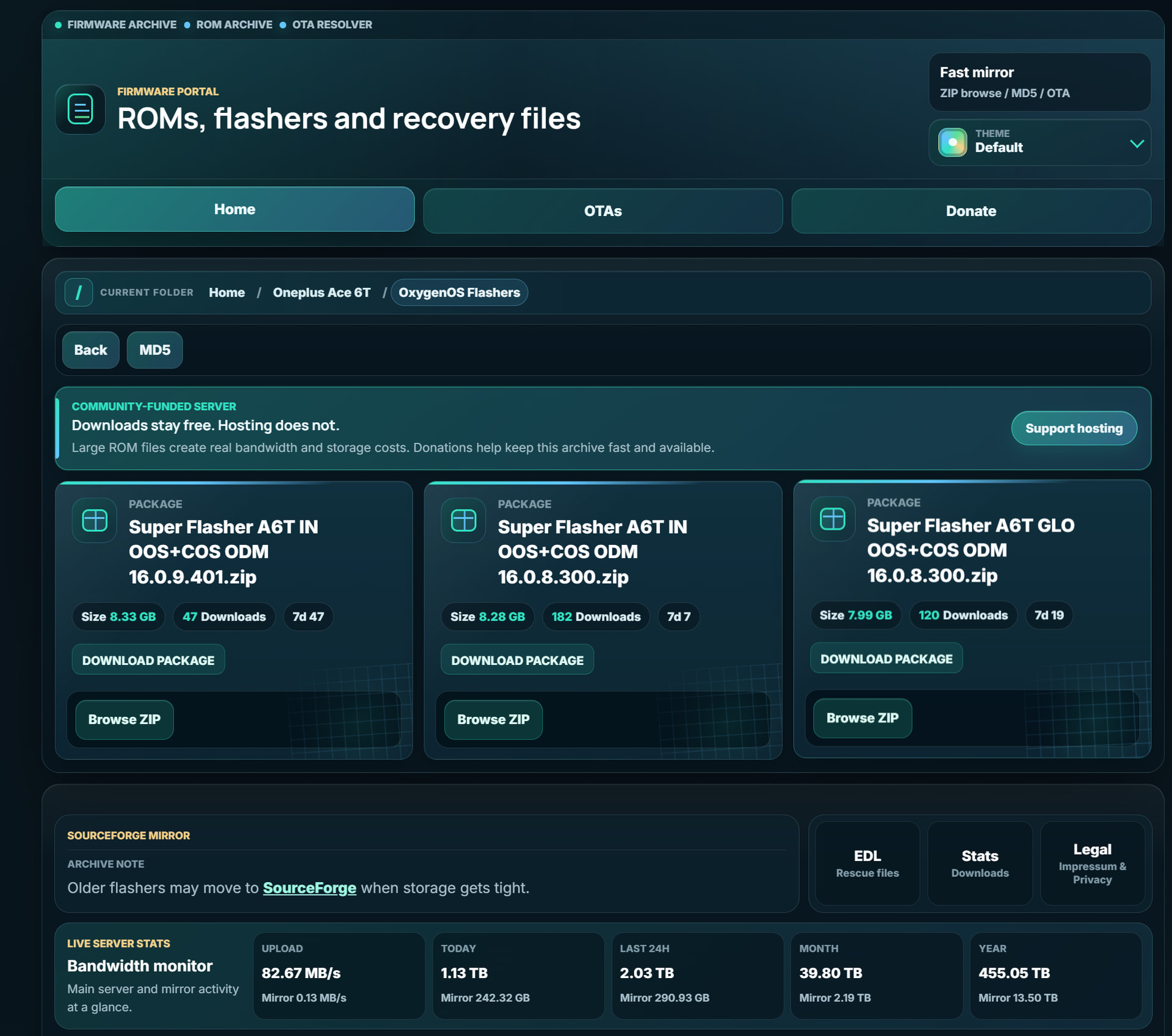Screen dimensions: 1172x1036
Task: Go to Home in breadcrumb
Action: pyautogui.click(x=226, y=292)
